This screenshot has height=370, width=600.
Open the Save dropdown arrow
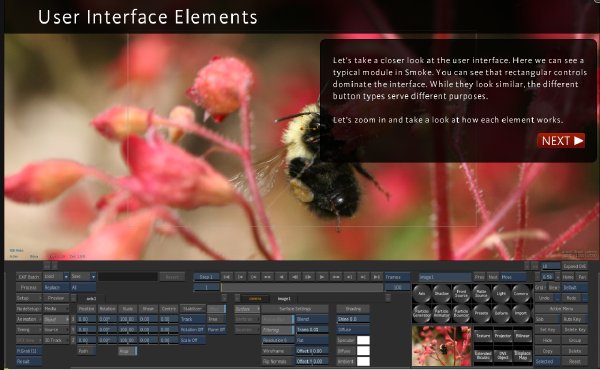[93, 276]
